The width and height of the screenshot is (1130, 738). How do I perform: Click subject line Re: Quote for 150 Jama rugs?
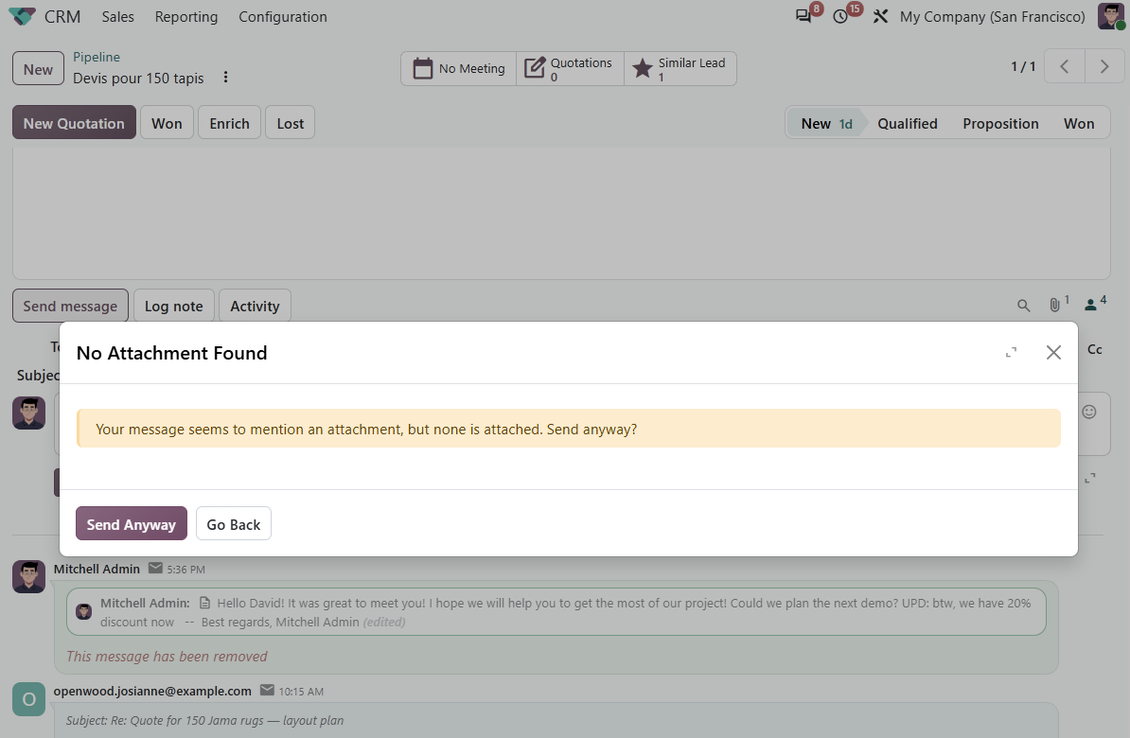[x=205, y=720]
